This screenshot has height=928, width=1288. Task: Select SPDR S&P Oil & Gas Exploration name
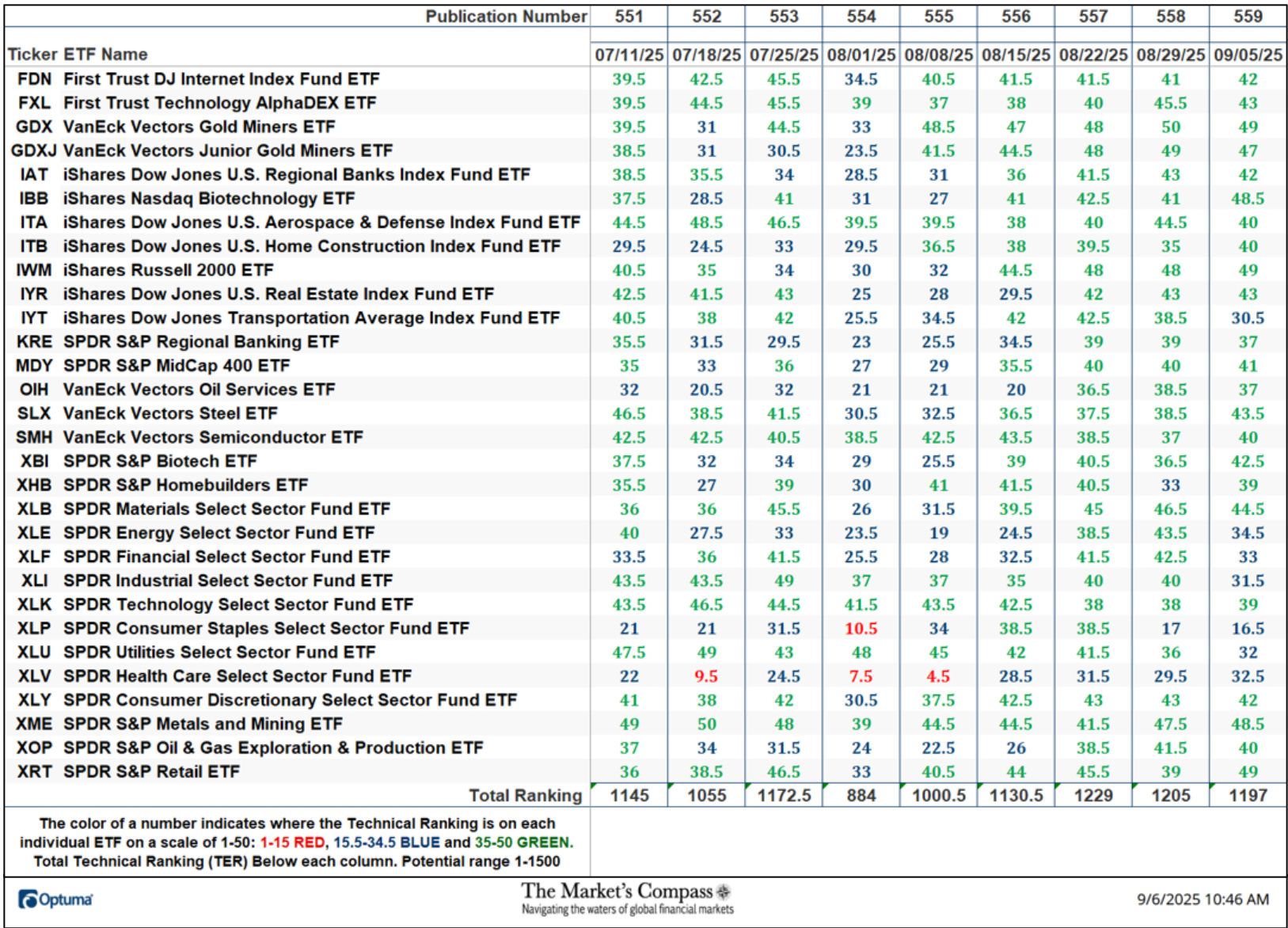[x=273, y=748]
